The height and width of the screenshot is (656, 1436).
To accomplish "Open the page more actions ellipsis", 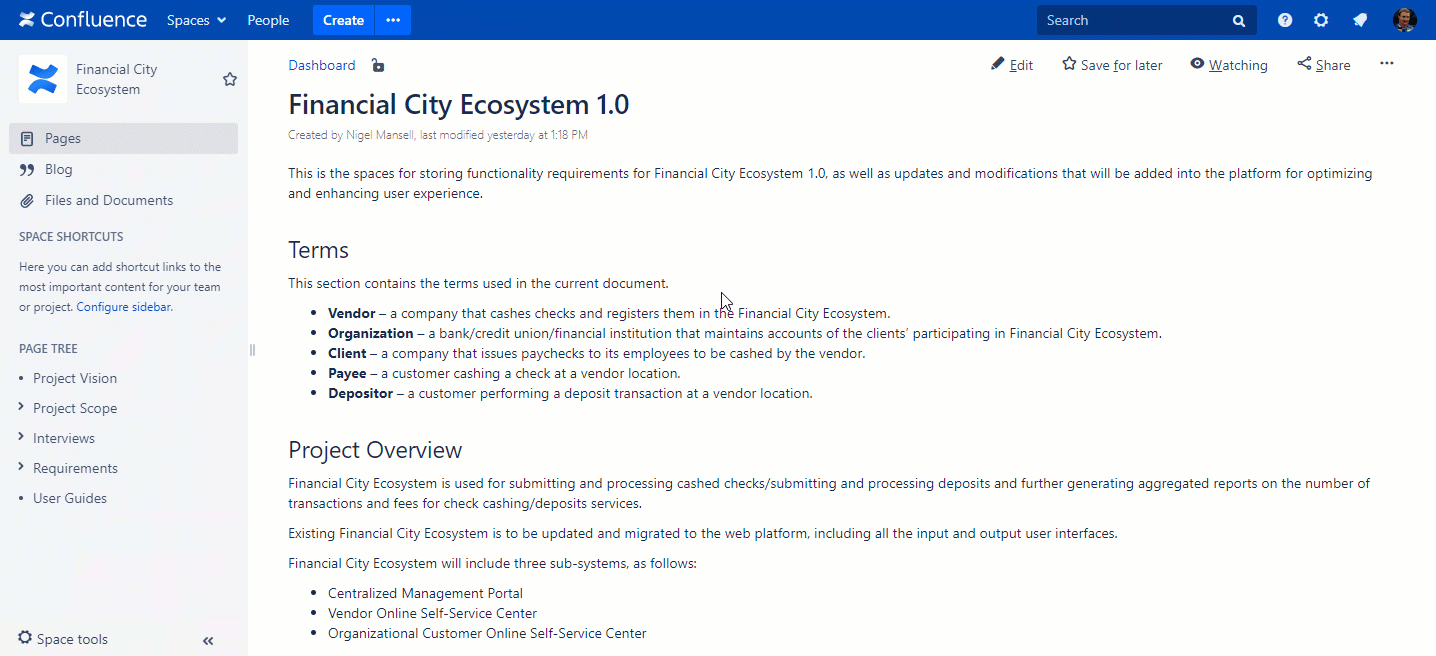I will (1386, 64).
